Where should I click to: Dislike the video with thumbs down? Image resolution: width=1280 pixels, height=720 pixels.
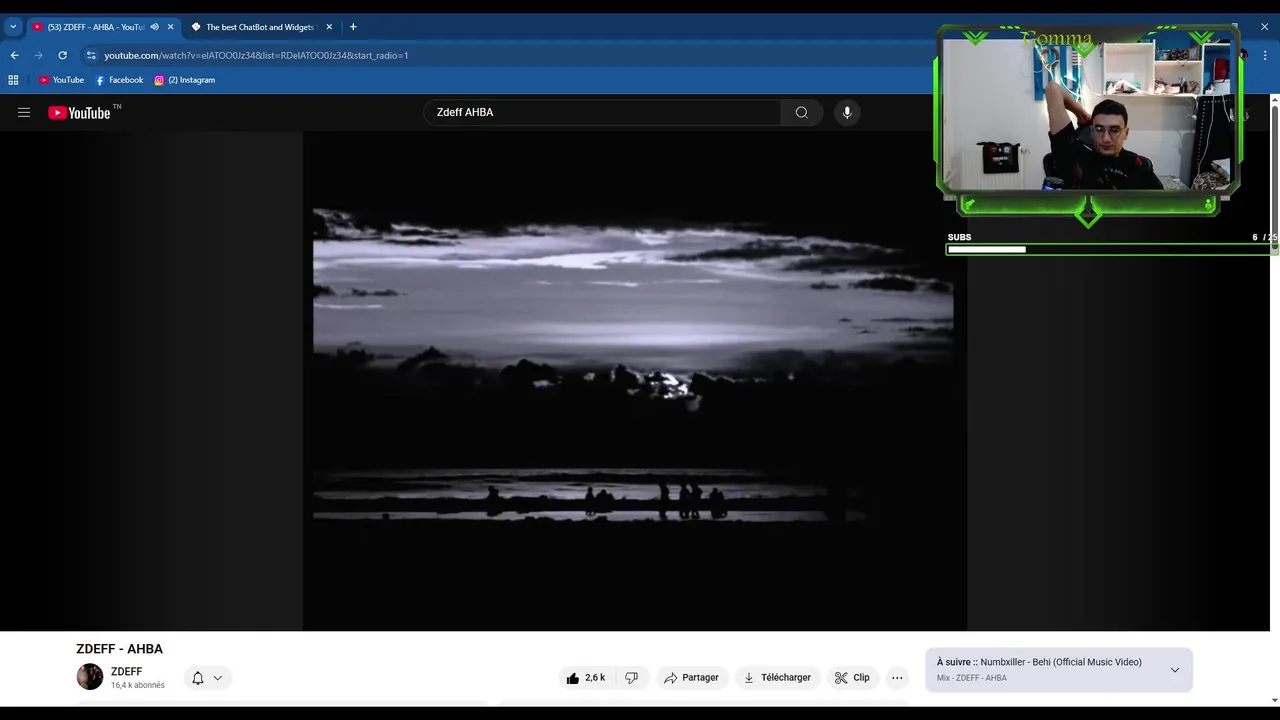[631, 678]
